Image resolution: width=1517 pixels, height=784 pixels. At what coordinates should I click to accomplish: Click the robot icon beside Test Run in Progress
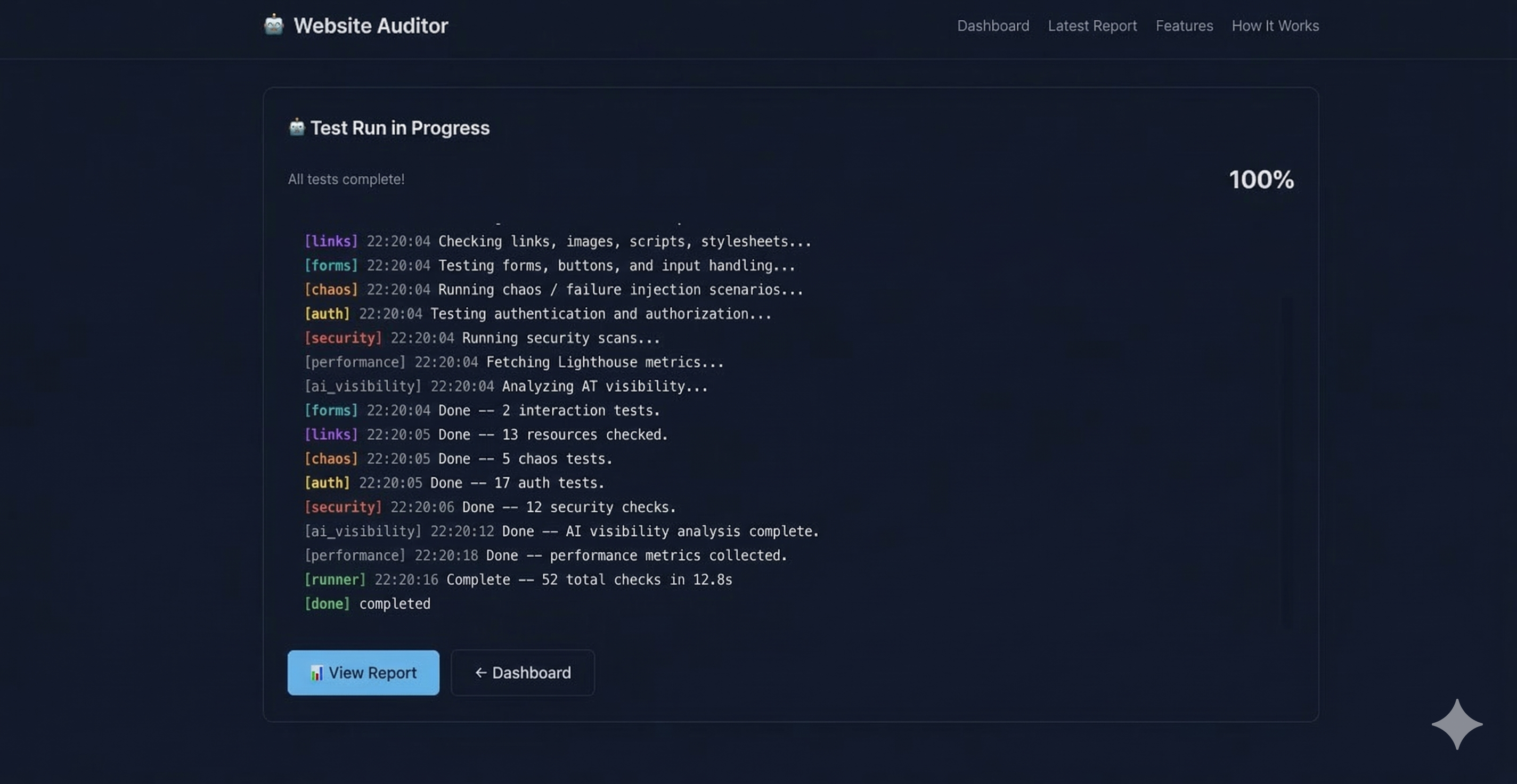pyautogui.click(x=297, y=127)
